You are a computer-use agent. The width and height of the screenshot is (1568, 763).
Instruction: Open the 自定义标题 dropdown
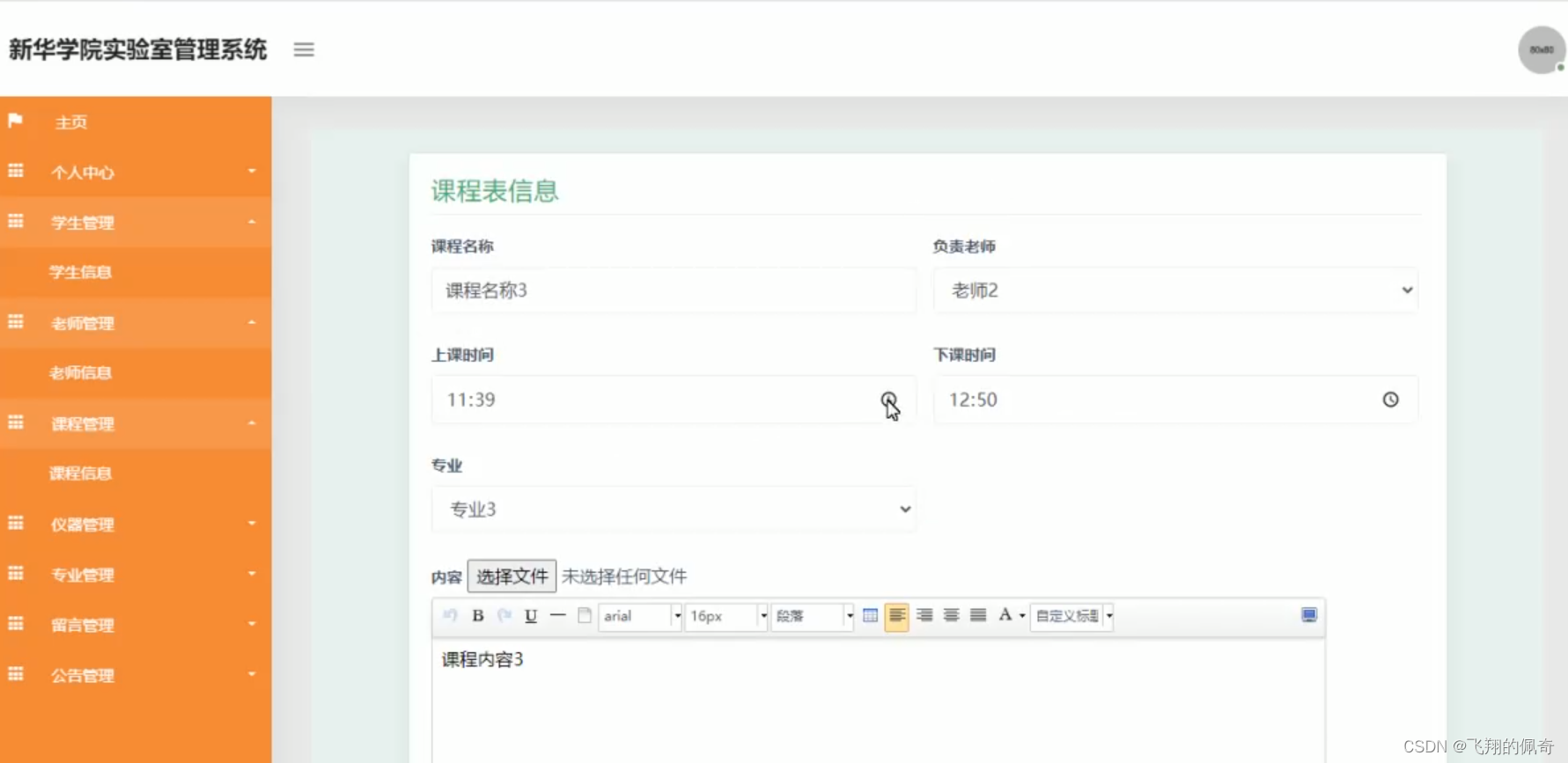[1072, 616]
